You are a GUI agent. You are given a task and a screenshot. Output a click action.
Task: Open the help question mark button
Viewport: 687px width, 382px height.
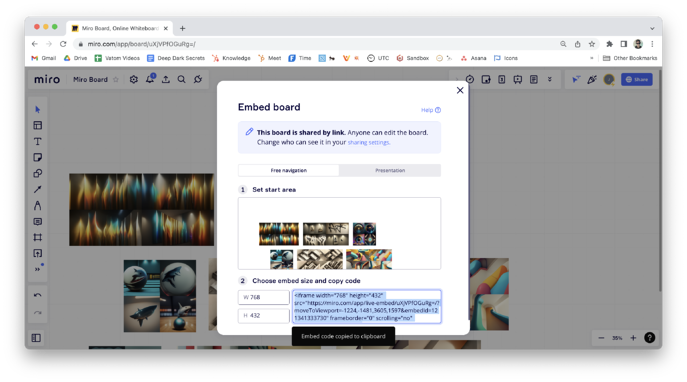649,338
